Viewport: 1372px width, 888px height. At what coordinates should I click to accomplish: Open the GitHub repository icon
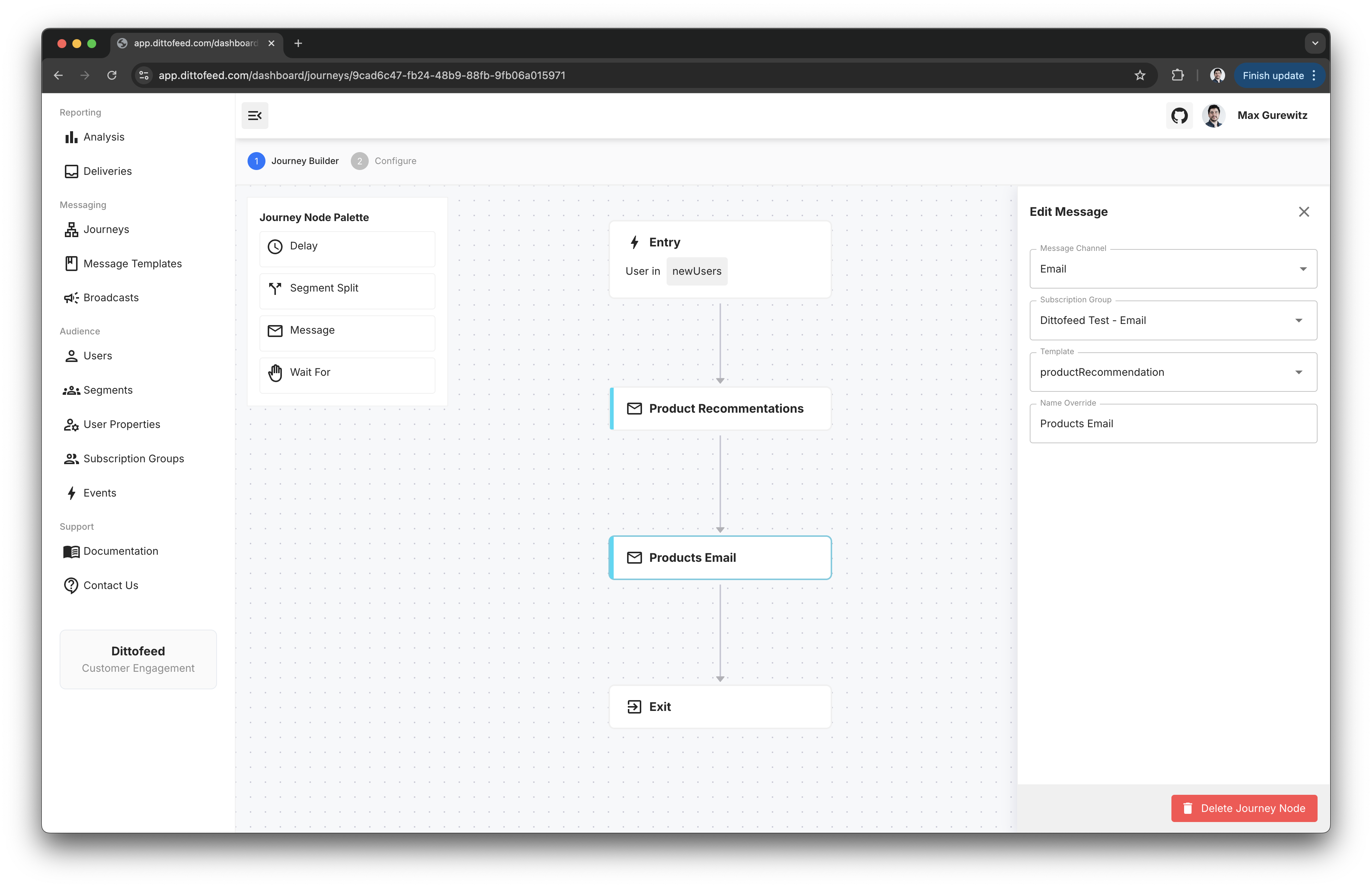pos(1179,116)
